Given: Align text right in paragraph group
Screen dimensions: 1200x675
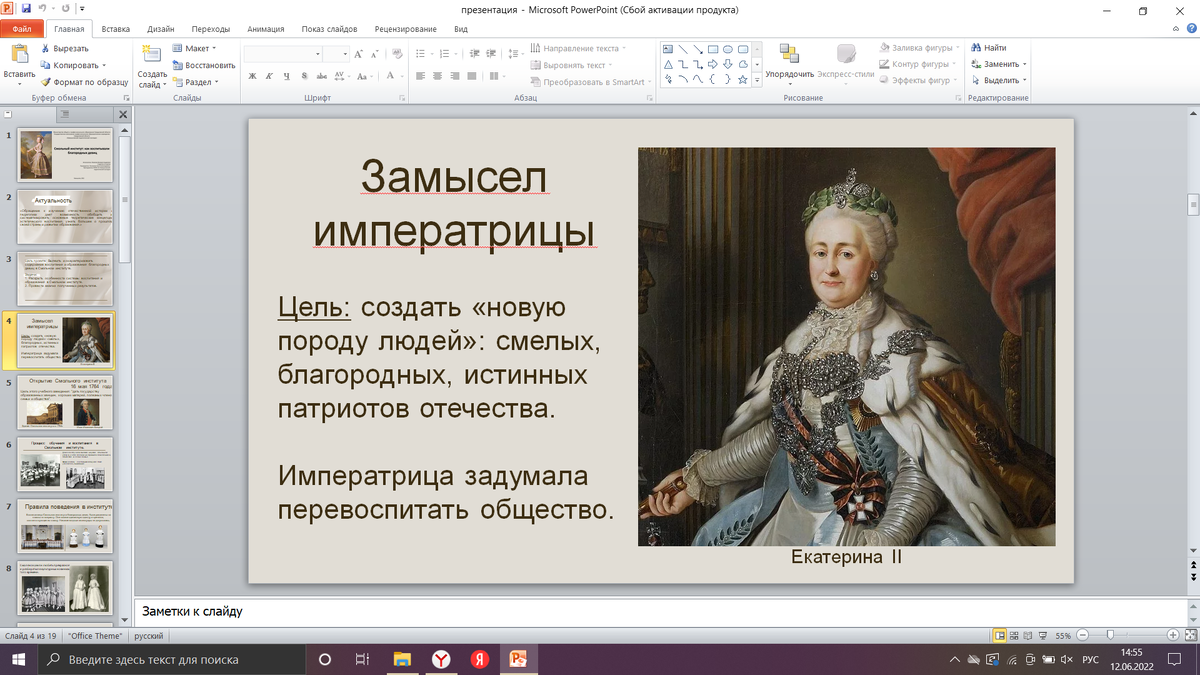Looking at the screenshot, I should 454,76.
